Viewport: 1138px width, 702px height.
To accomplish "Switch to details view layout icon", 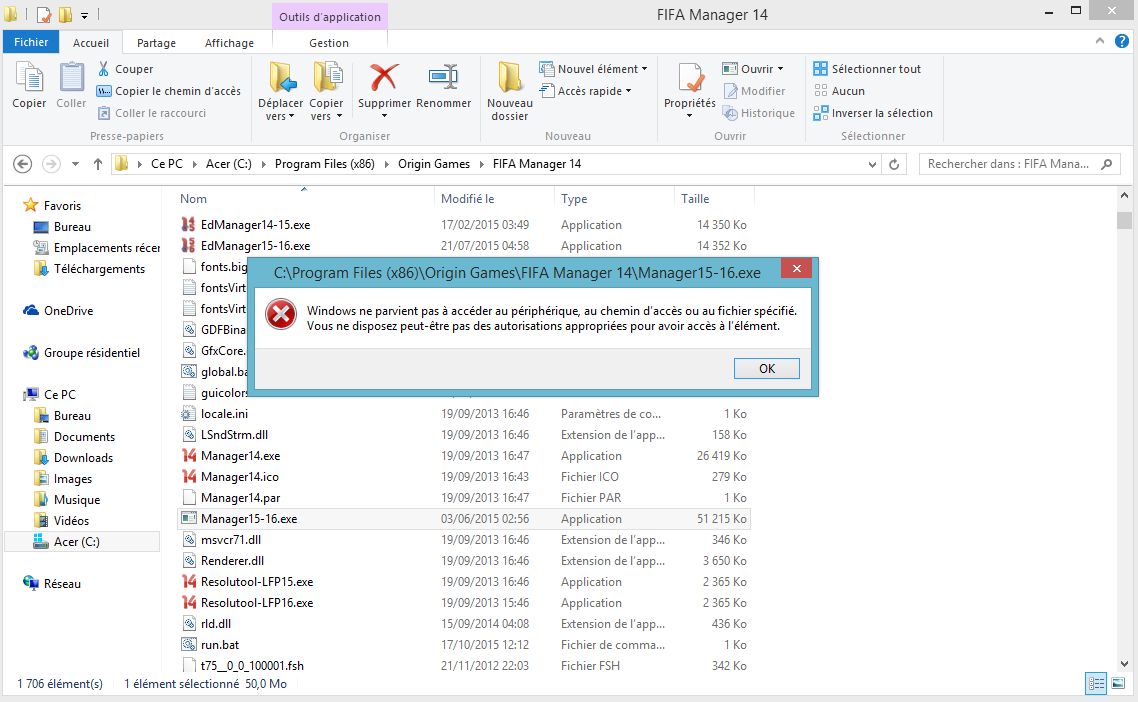I will pos(1096,683).
